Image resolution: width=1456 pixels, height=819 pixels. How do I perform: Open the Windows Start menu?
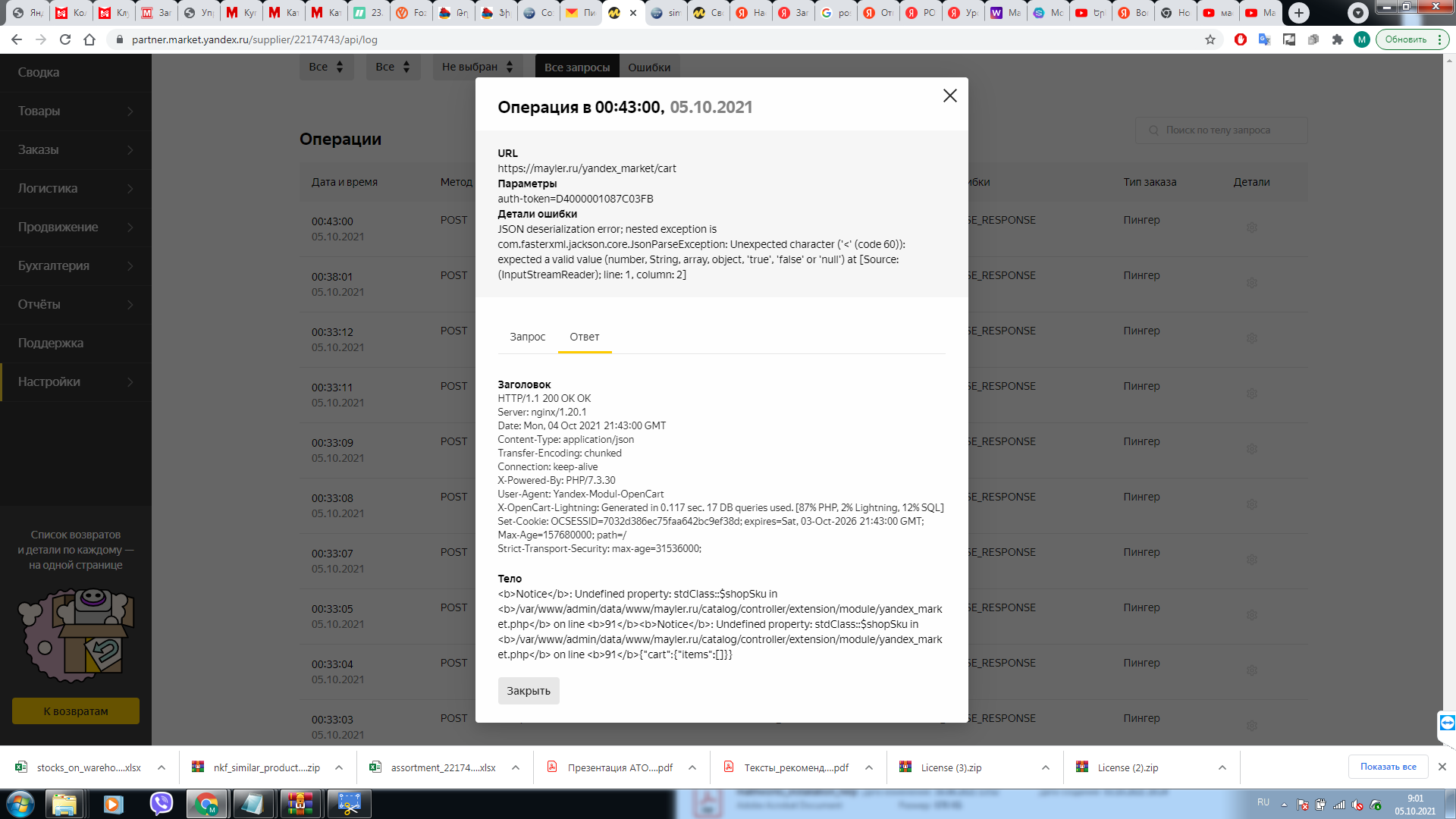20,804
